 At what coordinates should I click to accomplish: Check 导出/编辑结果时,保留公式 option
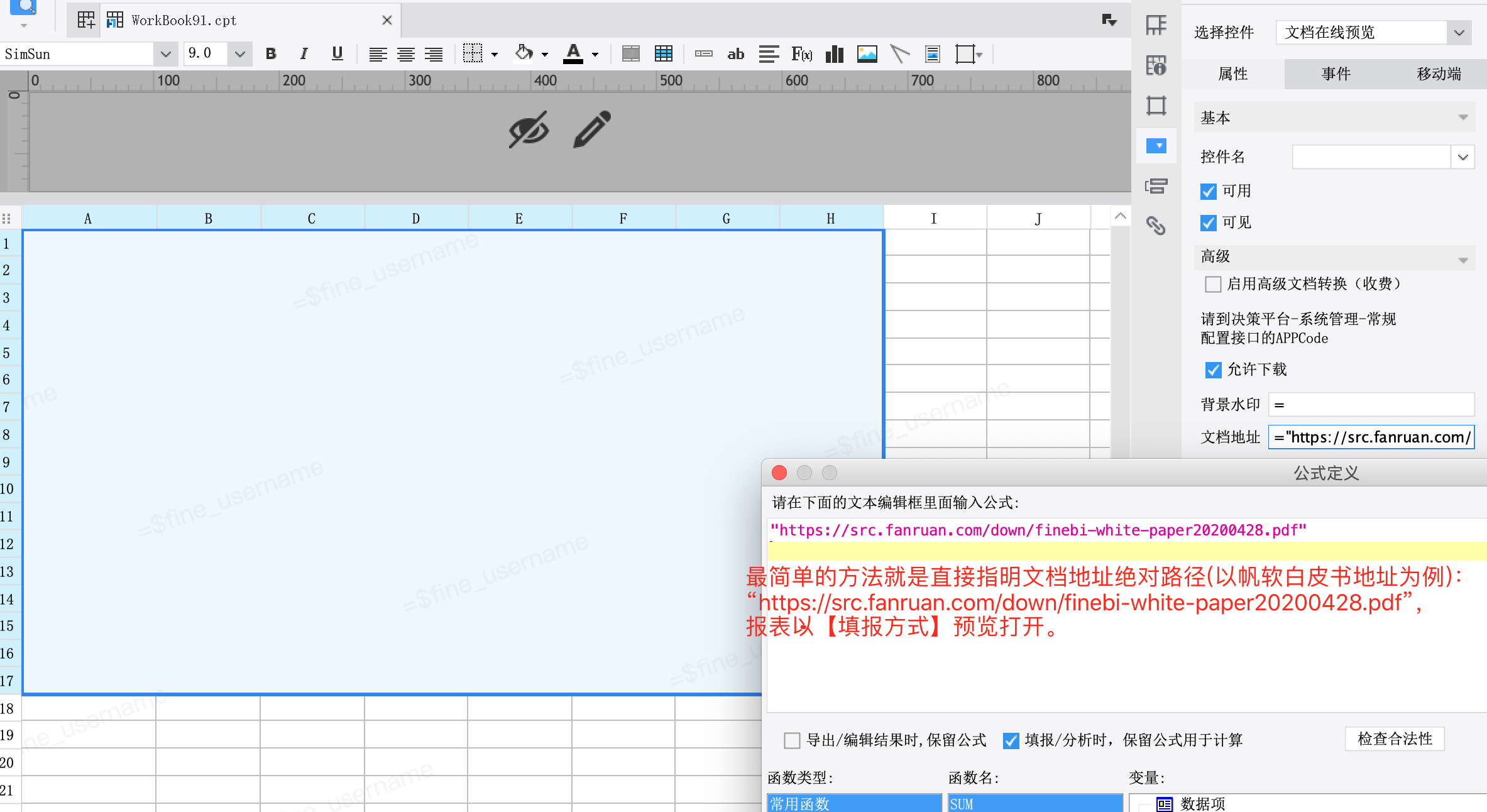coord(792,740)
